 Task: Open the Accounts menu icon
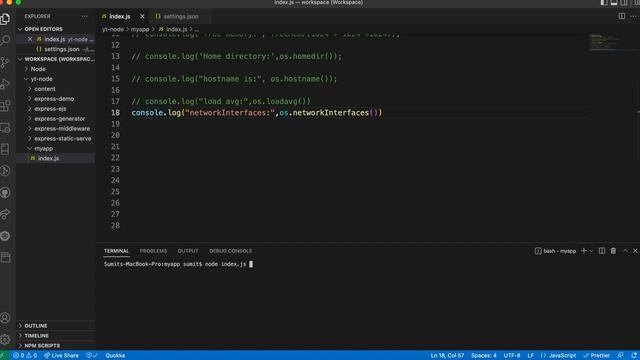click(x=6, y=318)
